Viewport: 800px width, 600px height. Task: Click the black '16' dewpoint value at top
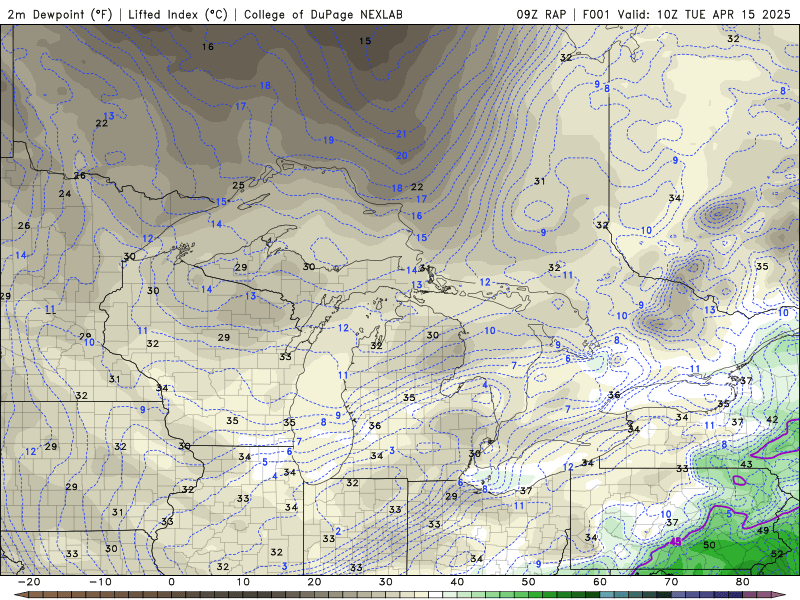click(x=208, y=47)
